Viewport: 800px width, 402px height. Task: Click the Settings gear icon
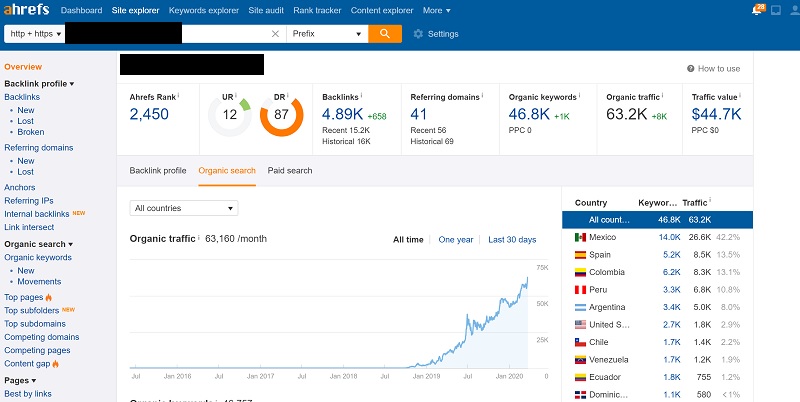coord(418,34)
